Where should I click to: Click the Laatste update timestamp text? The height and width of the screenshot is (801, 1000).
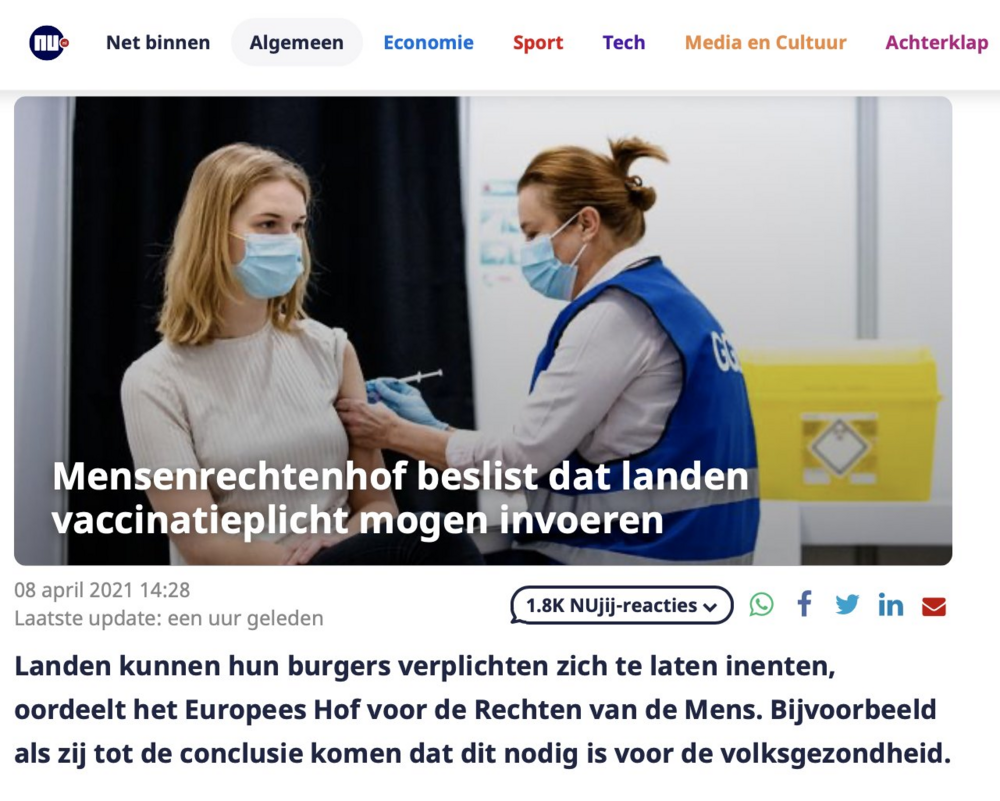click(169, 618)
